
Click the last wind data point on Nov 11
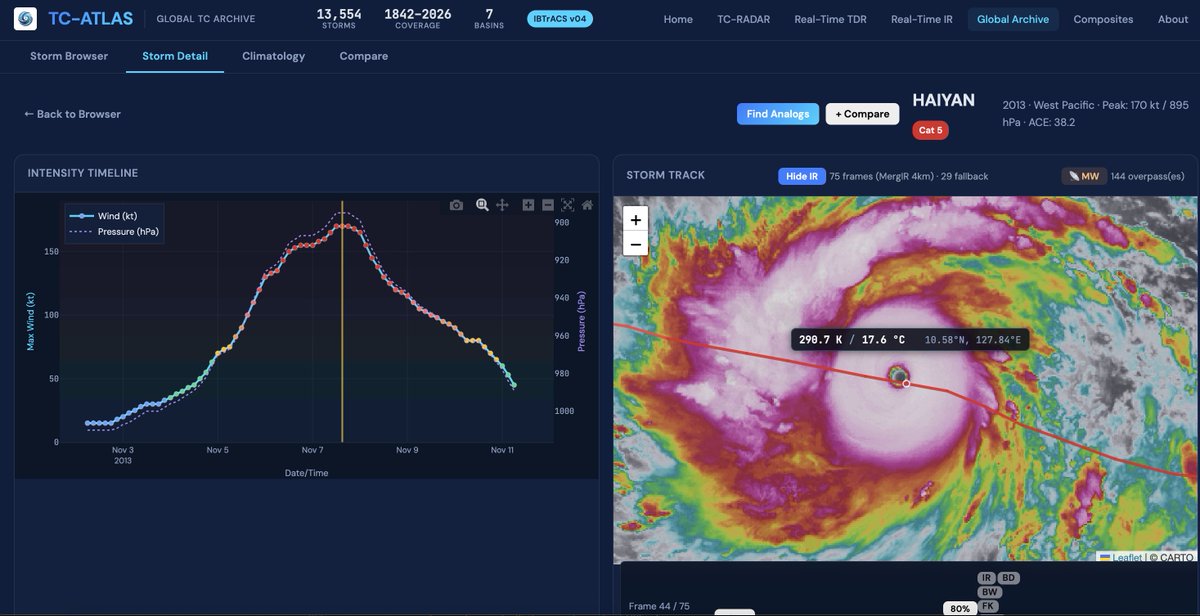coord(514,385)
